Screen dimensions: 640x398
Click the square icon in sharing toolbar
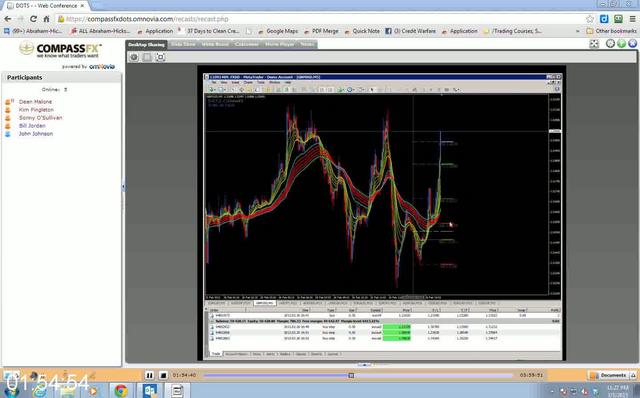(147, 57)
